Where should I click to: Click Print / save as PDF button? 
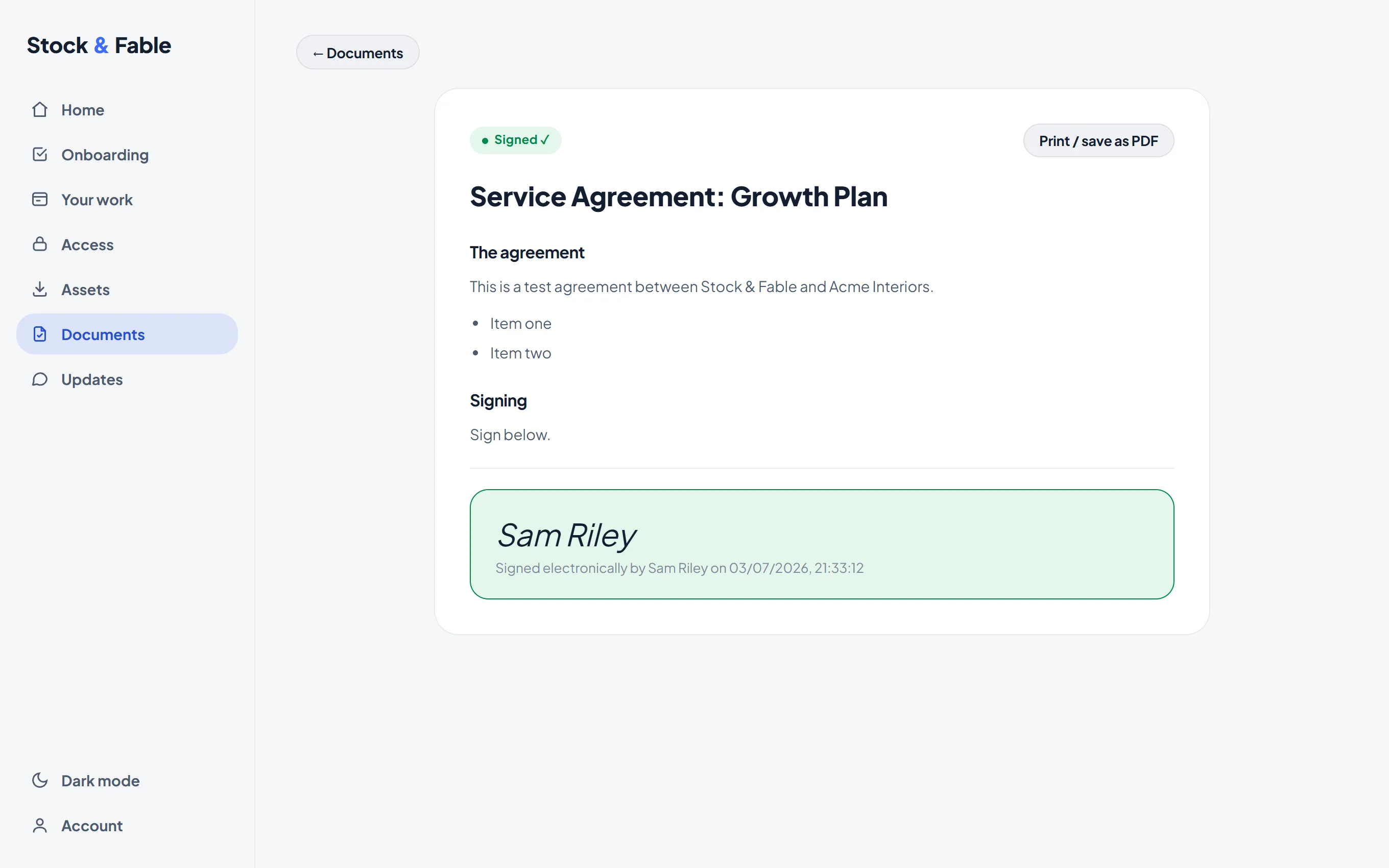coord(1098,140)
